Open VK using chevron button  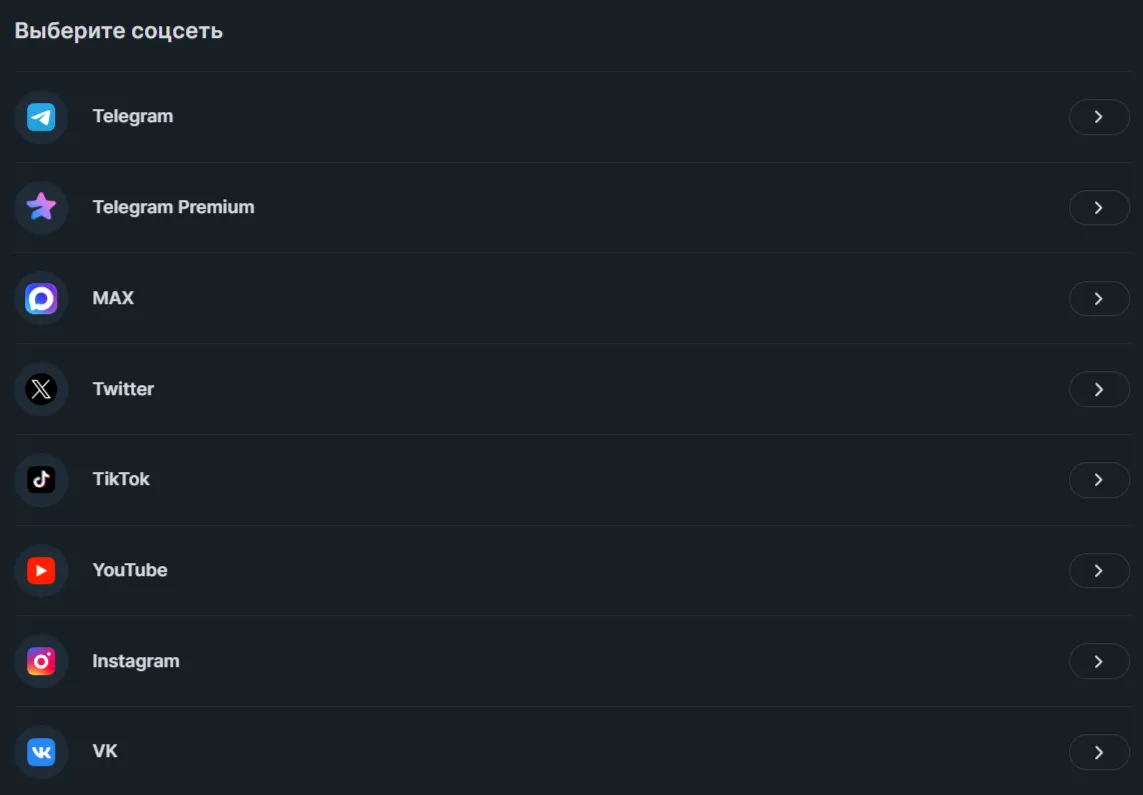point(1099,752)
